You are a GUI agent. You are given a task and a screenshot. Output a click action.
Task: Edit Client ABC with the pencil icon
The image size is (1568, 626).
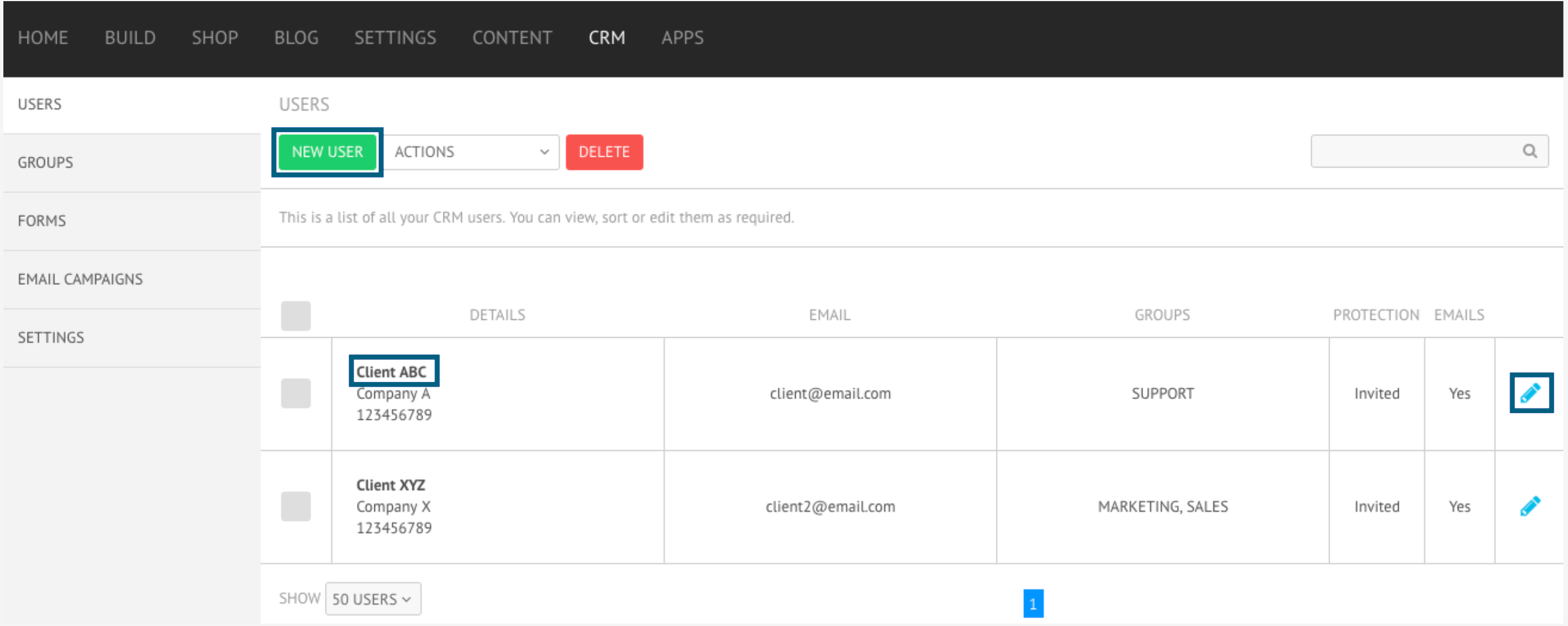click(x=1530, y=393)
